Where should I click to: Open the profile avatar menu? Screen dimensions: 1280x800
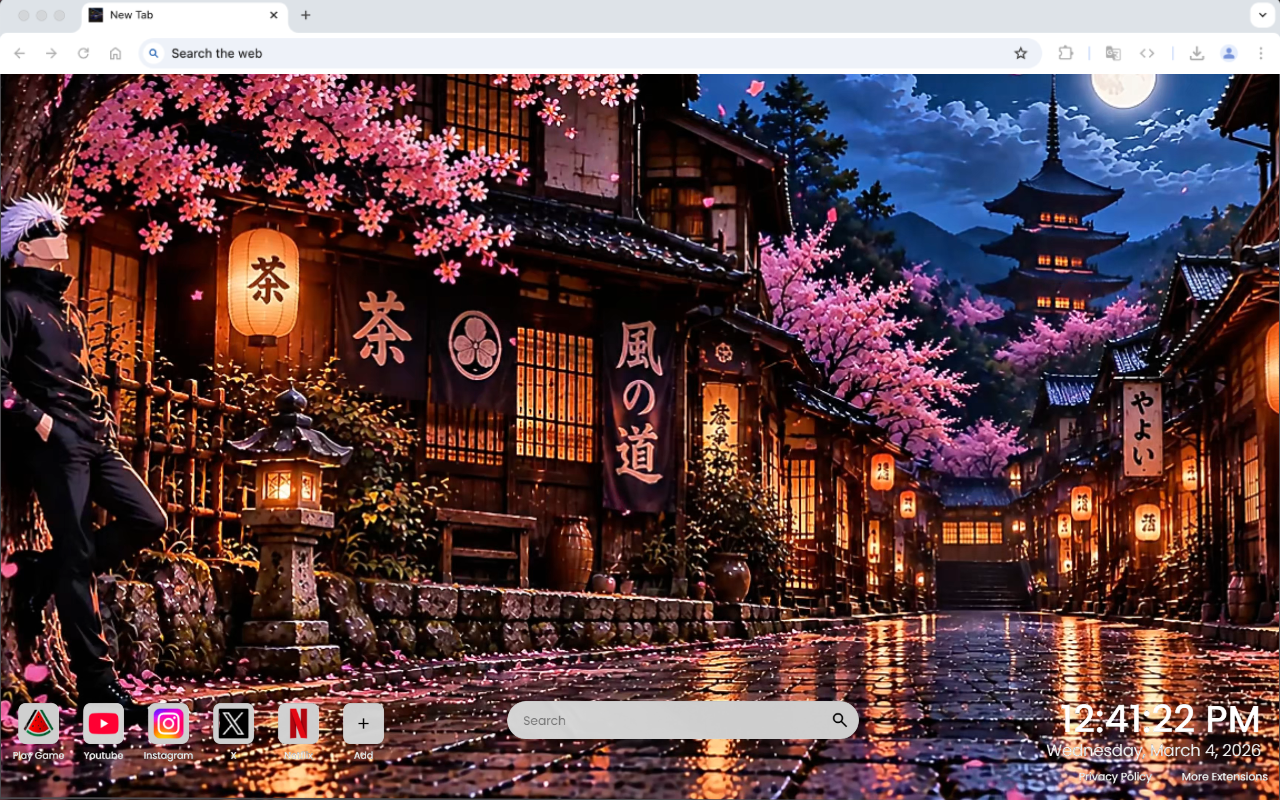tap(1229, 53)
